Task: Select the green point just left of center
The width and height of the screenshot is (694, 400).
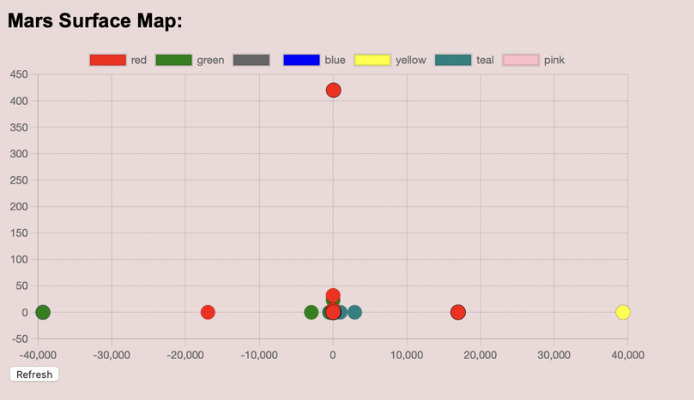Action: pyautogui.click(x=311, y=312)
